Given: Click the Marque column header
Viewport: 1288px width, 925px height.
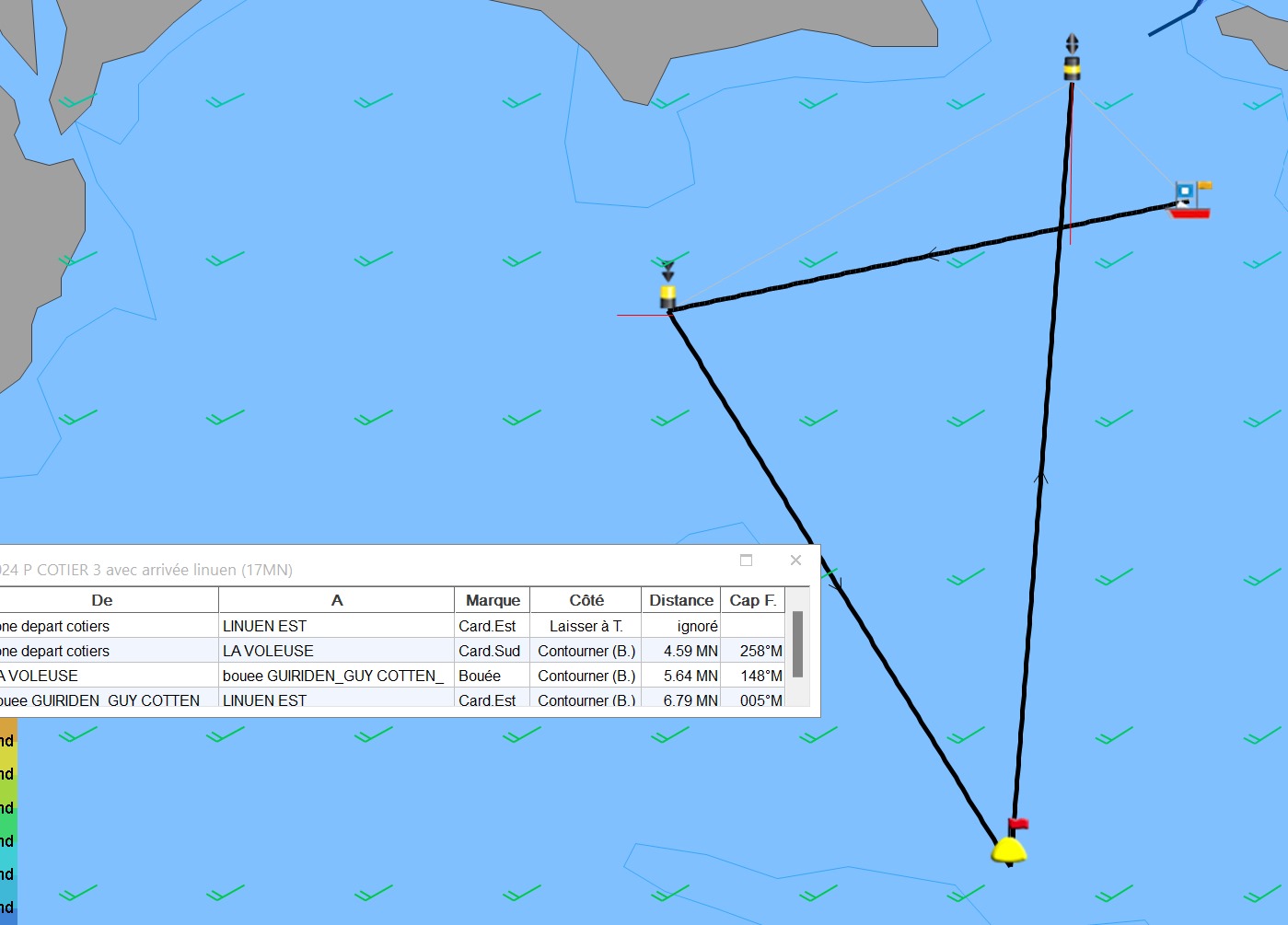Looking at the screenshot, I should [493, 600].
